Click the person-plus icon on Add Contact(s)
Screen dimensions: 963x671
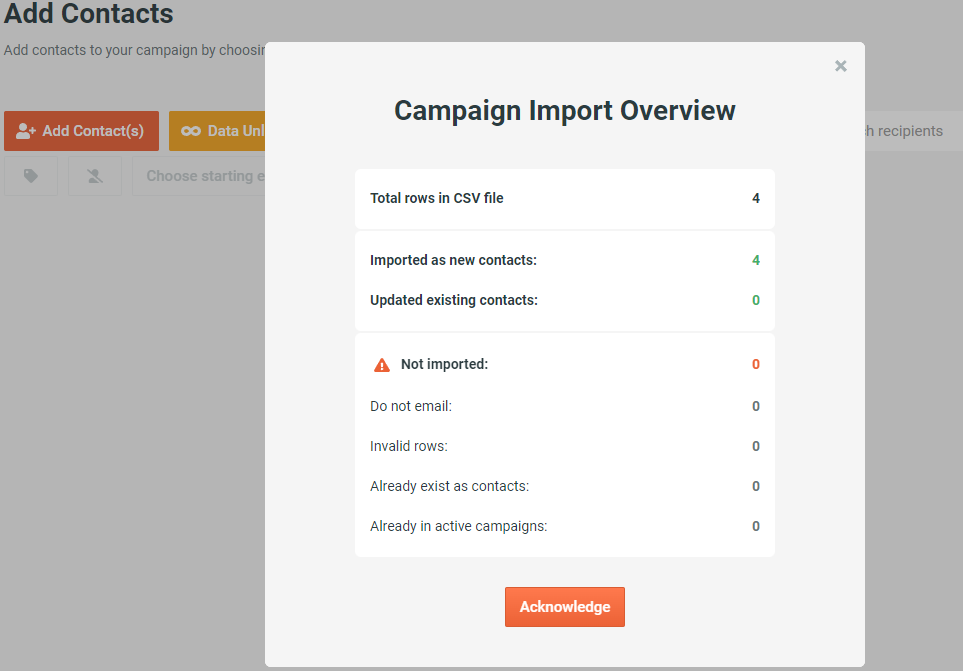(x=27, y=130)
